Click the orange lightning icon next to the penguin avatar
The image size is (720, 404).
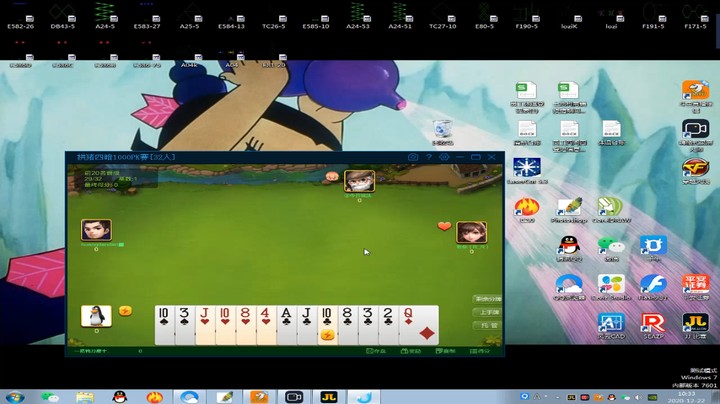tap(125, 311)
